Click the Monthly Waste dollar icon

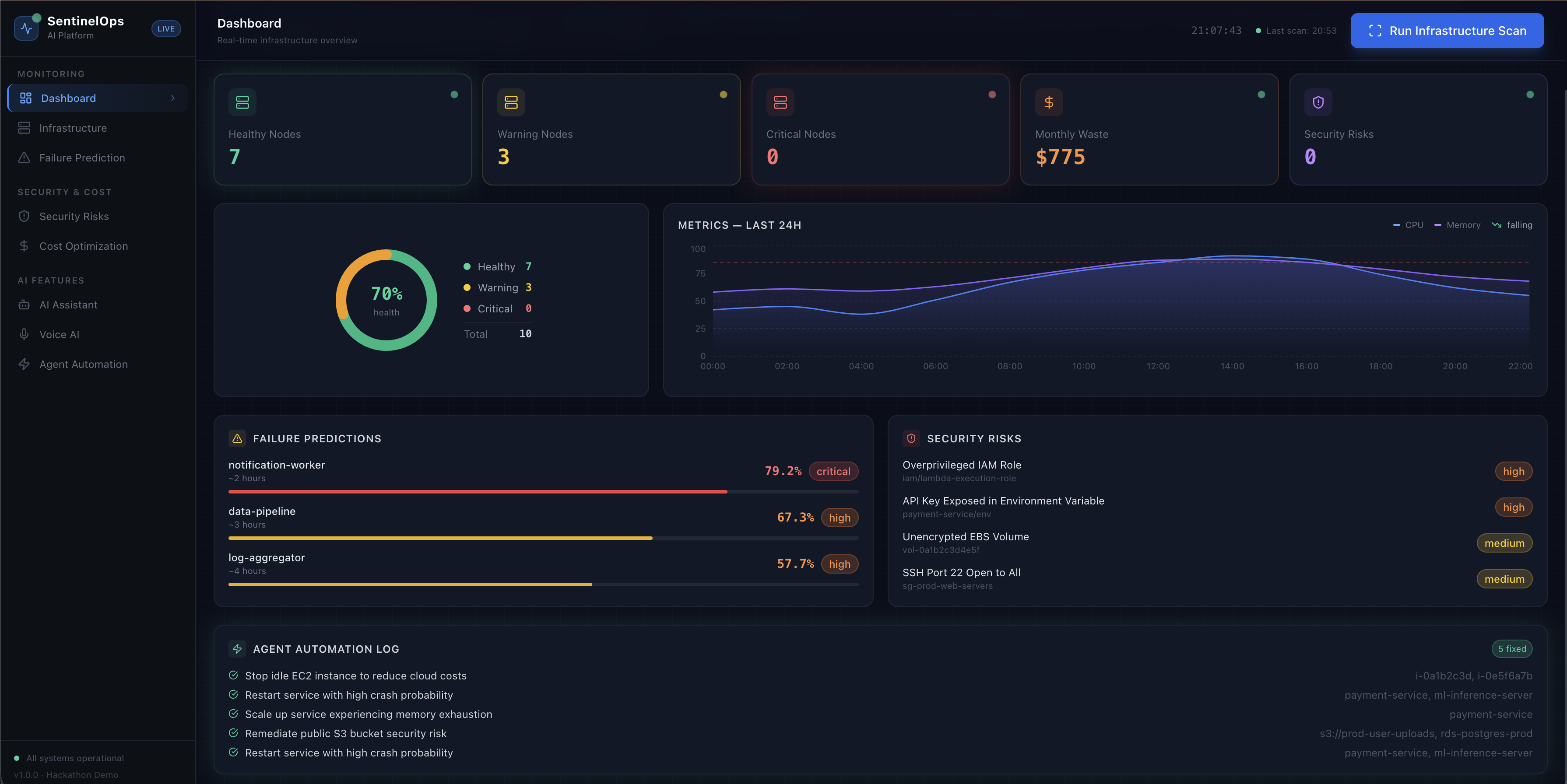[1049, 102]
